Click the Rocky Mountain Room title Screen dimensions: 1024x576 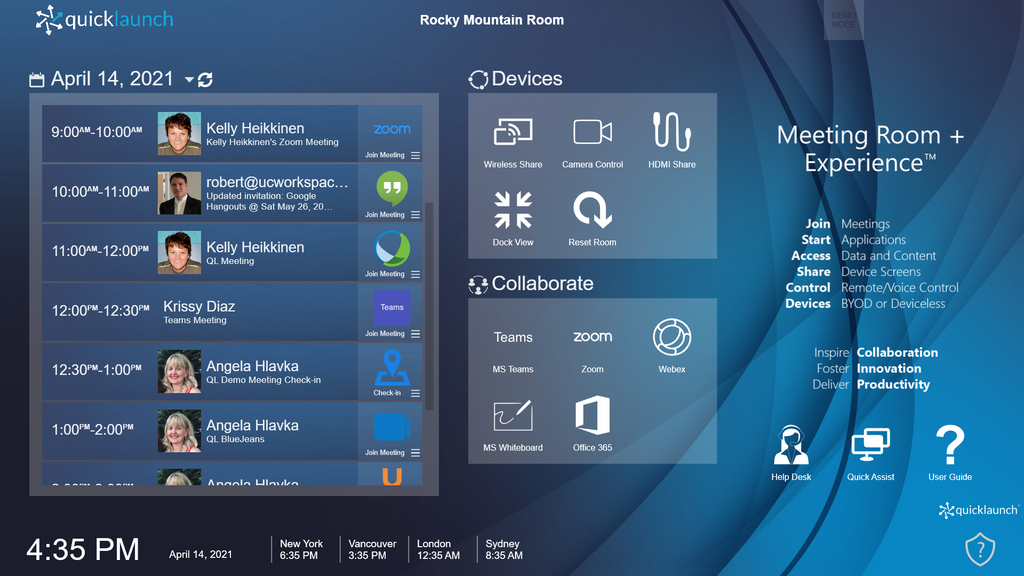point(492,20)
